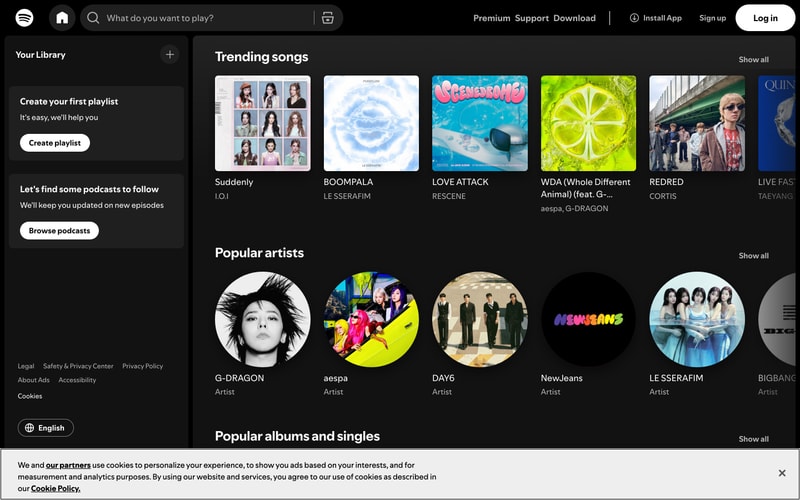Click 'Popular albums and singles' heading

point(297,436)
